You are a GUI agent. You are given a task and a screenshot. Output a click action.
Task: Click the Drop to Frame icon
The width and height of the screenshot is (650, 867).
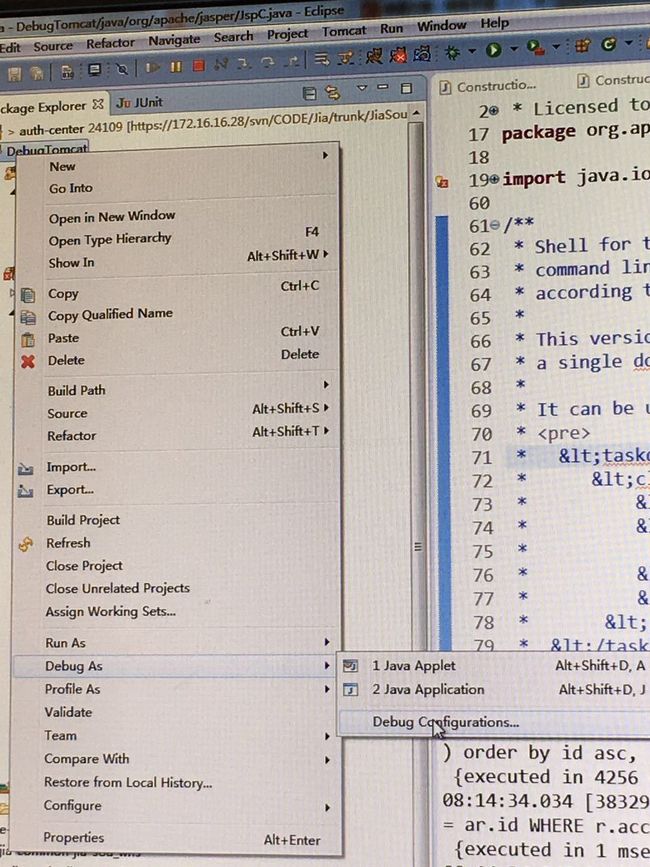pyautogui.click(x=322, y=59)
